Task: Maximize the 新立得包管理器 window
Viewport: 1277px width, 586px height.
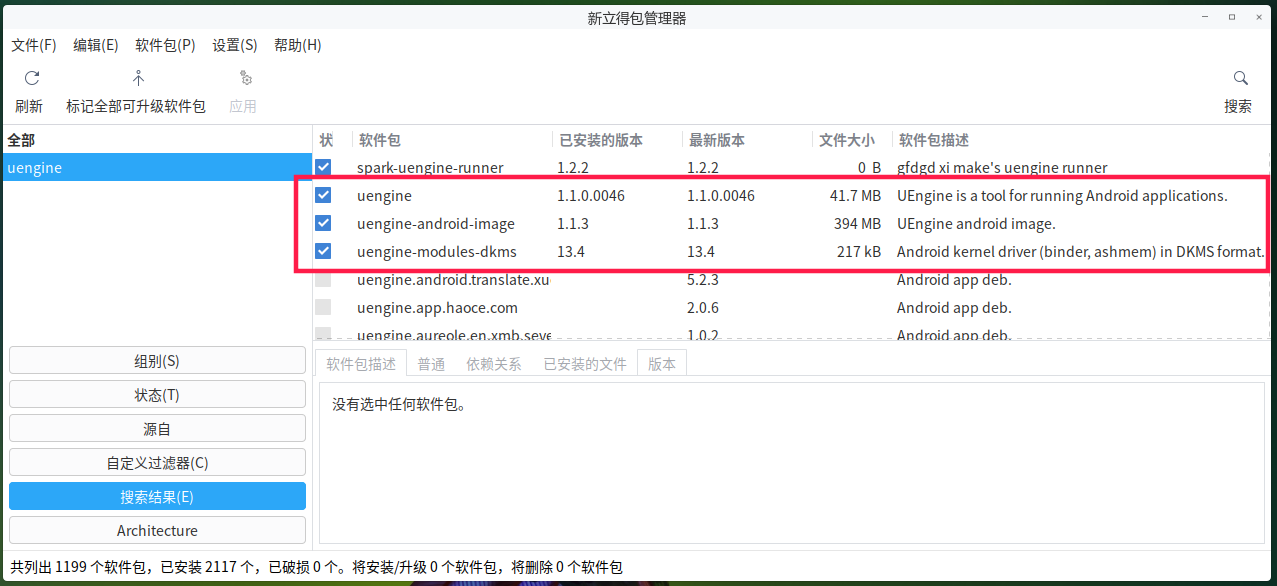Action: coord(1232,17)
